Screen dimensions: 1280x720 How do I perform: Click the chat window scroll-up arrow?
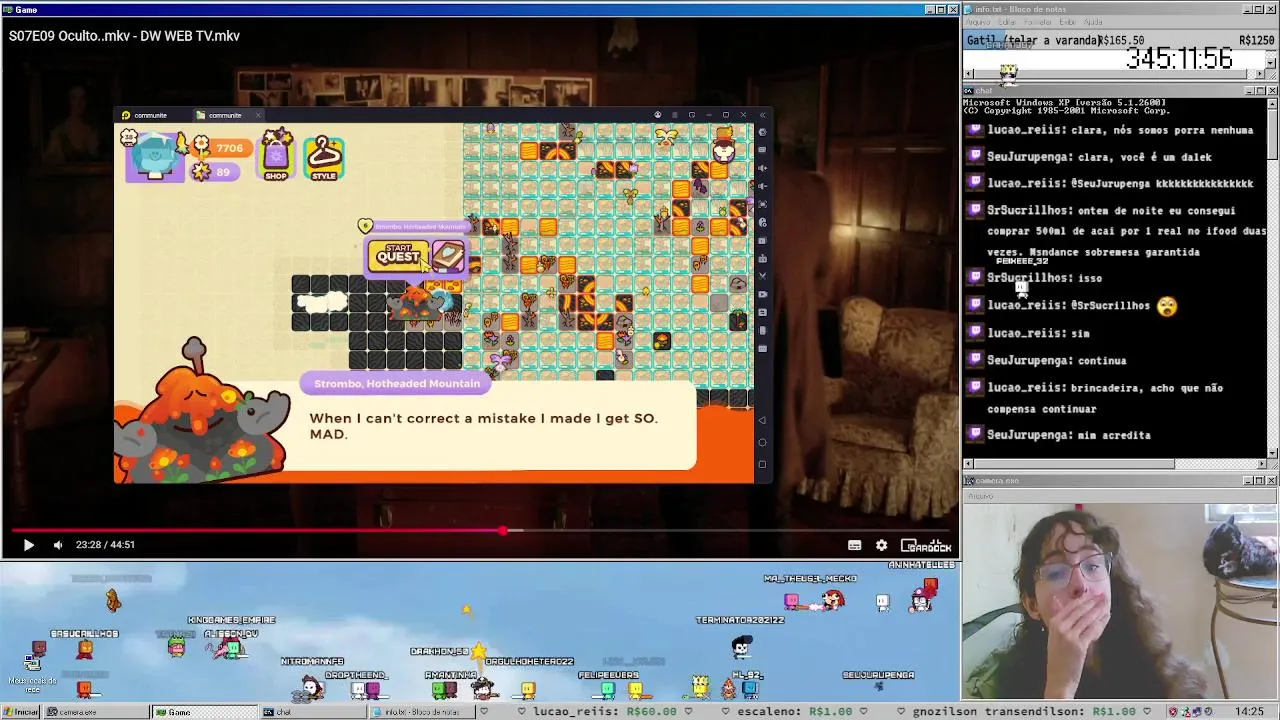pyautogui.click(x=1272, y=103)
